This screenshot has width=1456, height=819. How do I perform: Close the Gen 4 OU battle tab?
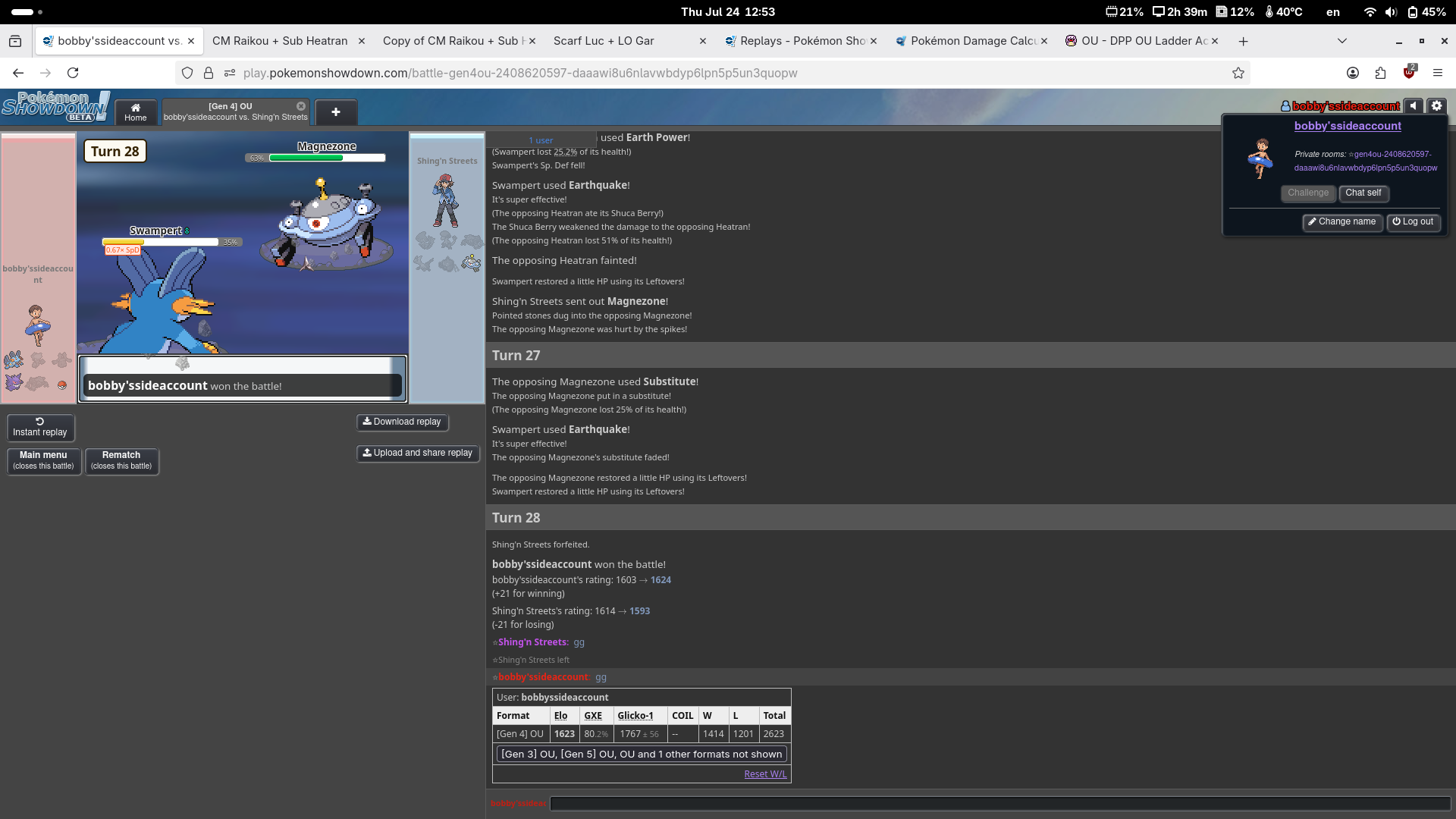301,106
